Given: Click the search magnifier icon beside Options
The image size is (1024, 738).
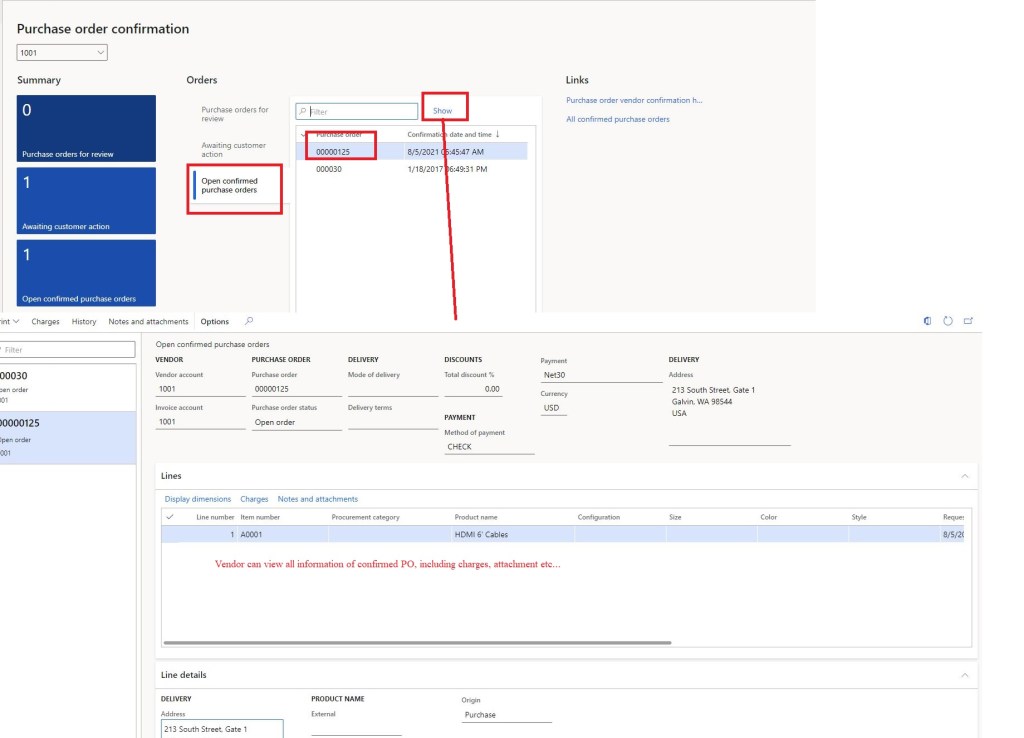Looking at the screenshot, I should [x=249, y=322].
